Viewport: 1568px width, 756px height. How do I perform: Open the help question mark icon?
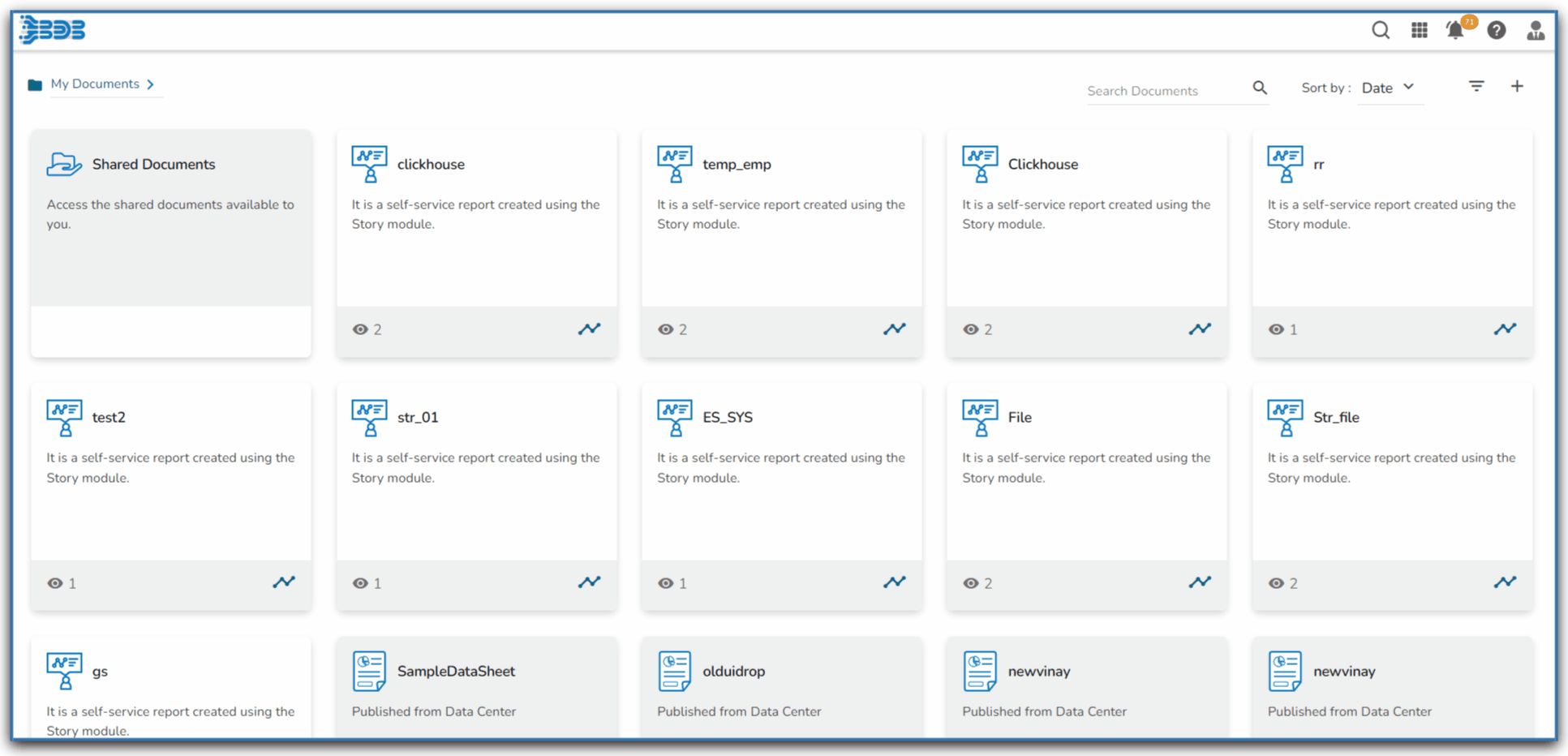point(1496,31)
